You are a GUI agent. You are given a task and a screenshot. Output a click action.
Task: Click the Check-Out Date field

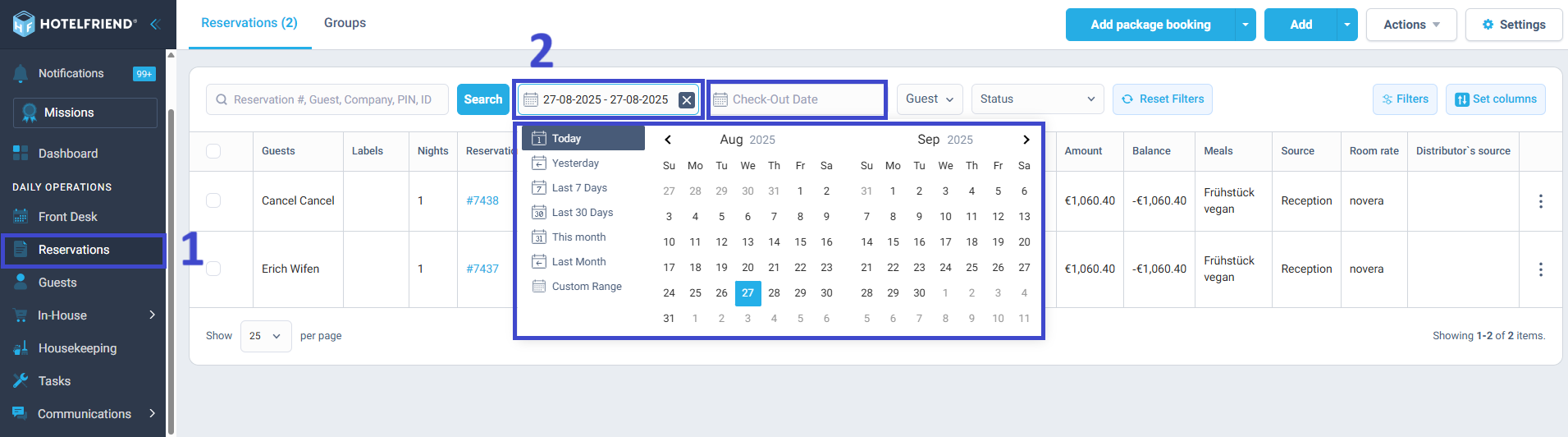point(797,99)
